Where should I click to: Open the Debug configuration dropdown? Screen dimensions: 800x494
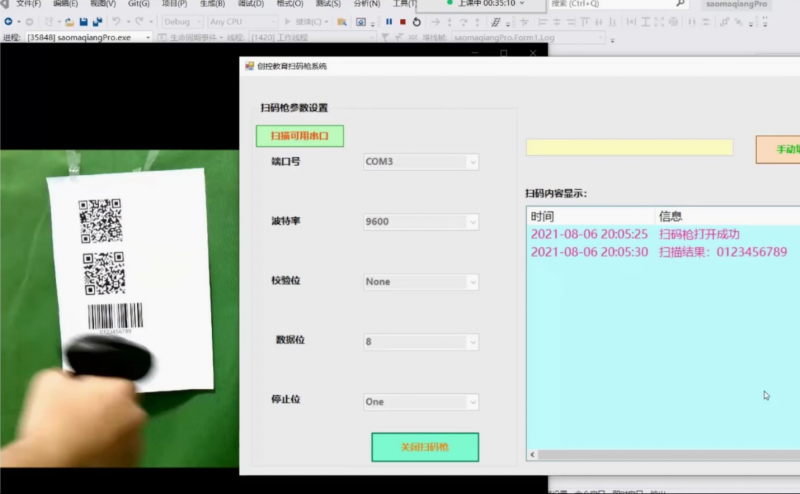(x=182, y=22)
